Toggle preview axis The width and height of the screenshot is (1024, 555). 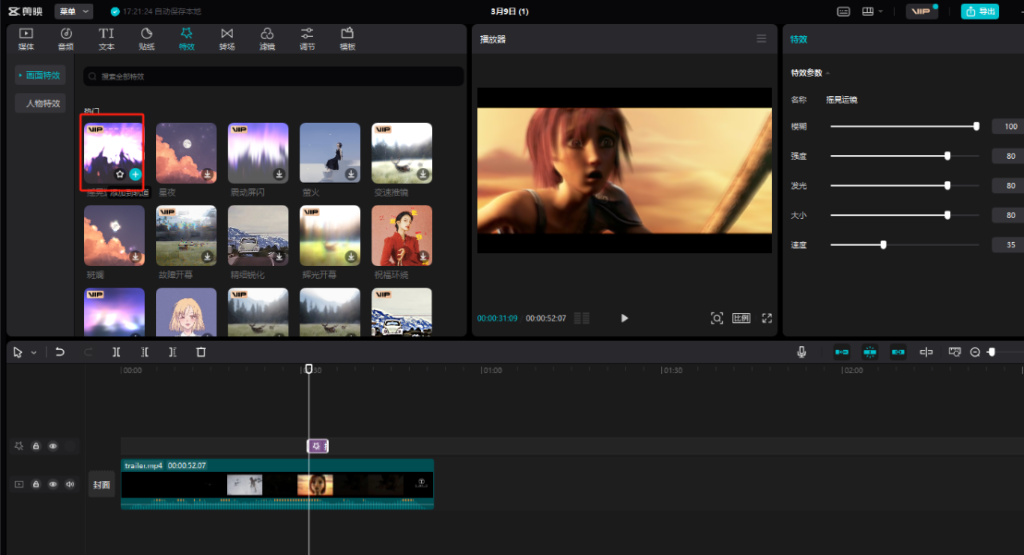pos(926,352)
